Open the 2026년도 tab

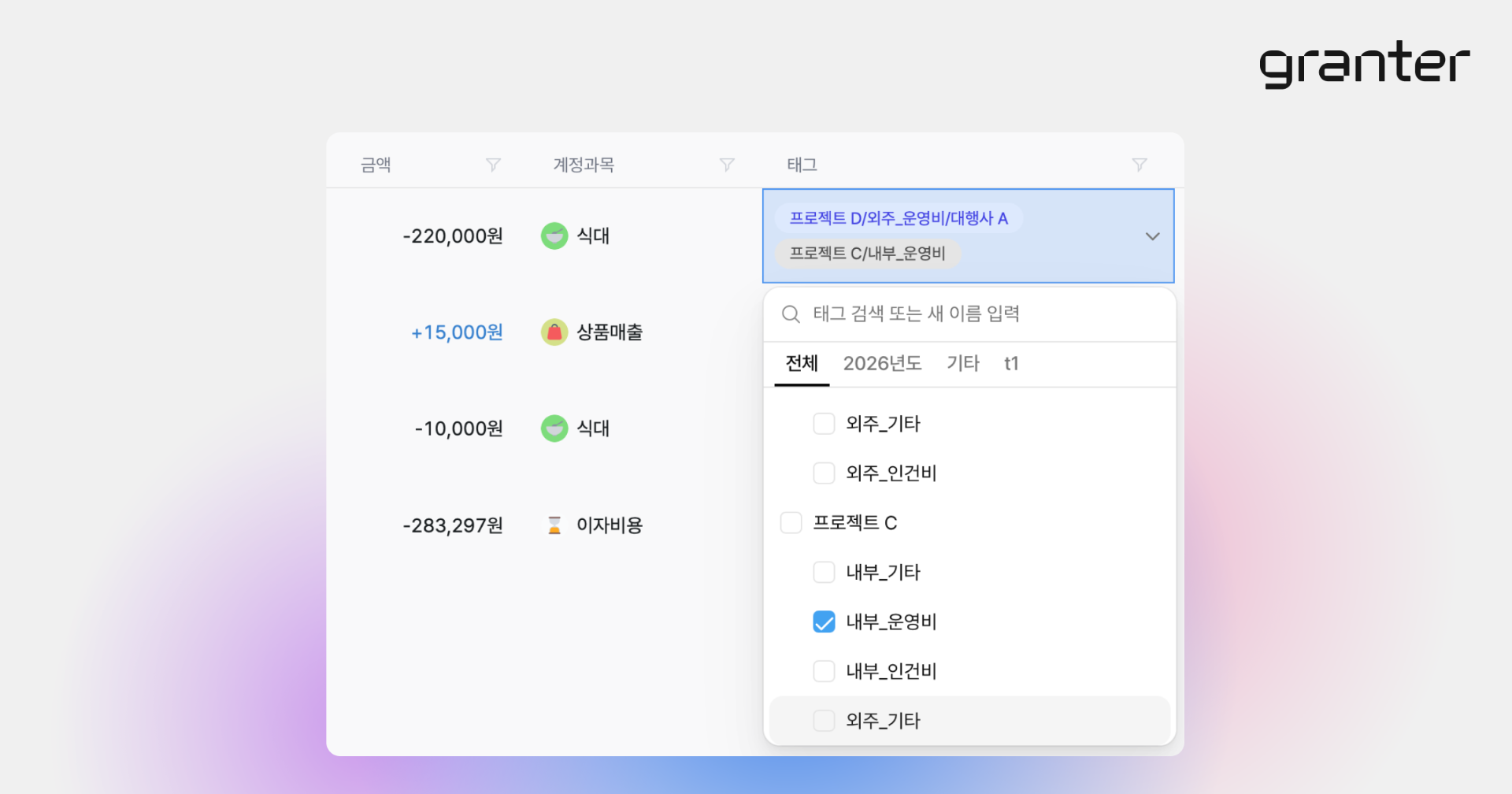click(882, 363)
